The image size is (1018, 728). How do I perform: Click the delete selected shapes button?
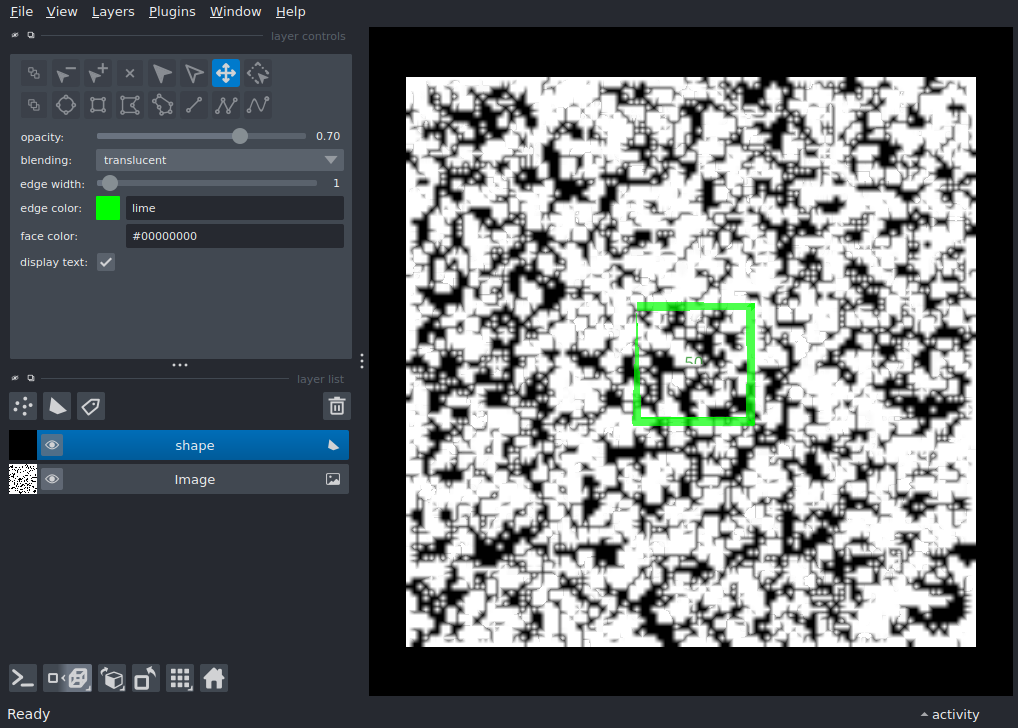130,73
